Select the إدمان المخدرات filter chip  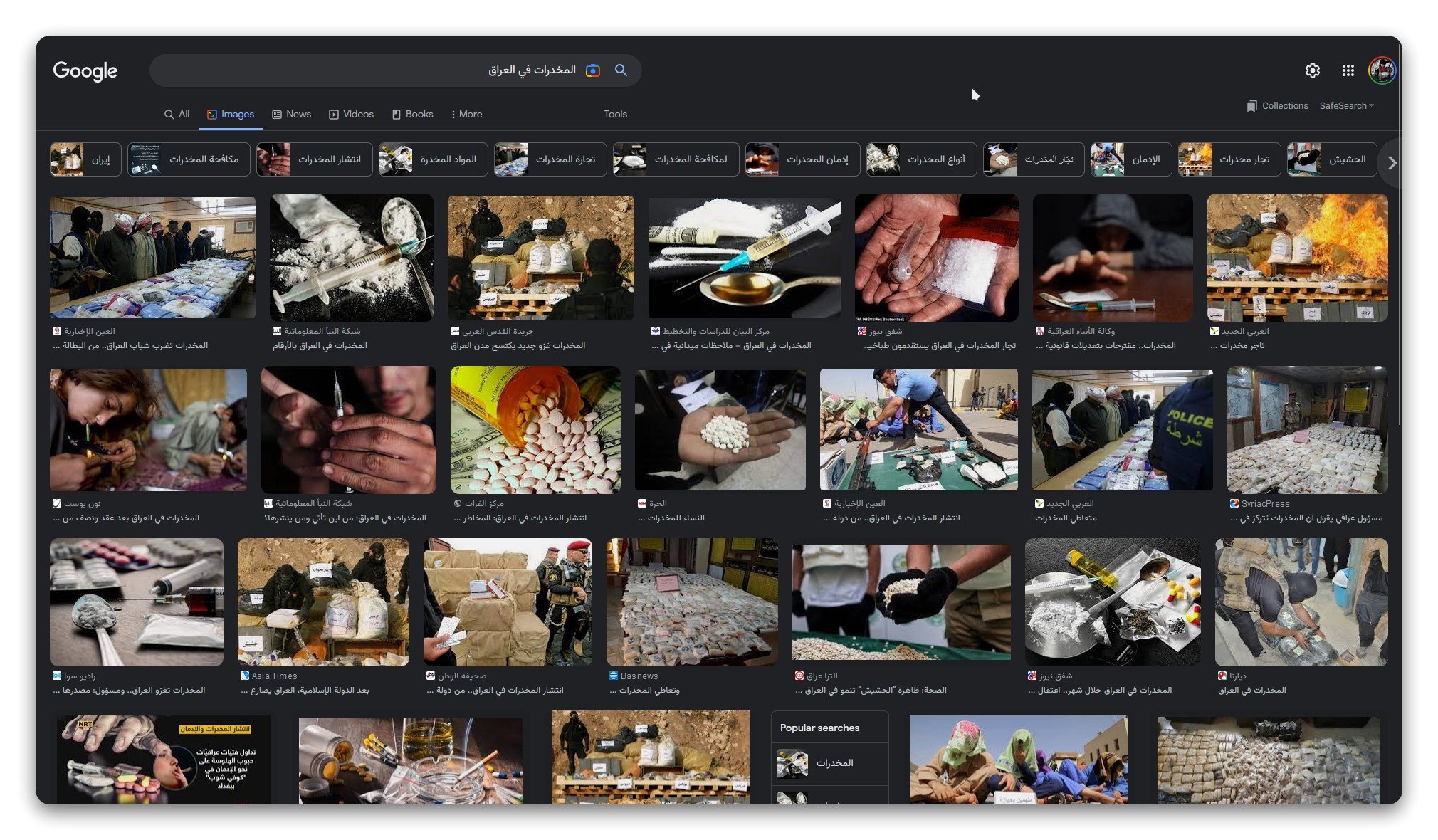point(802,159)
